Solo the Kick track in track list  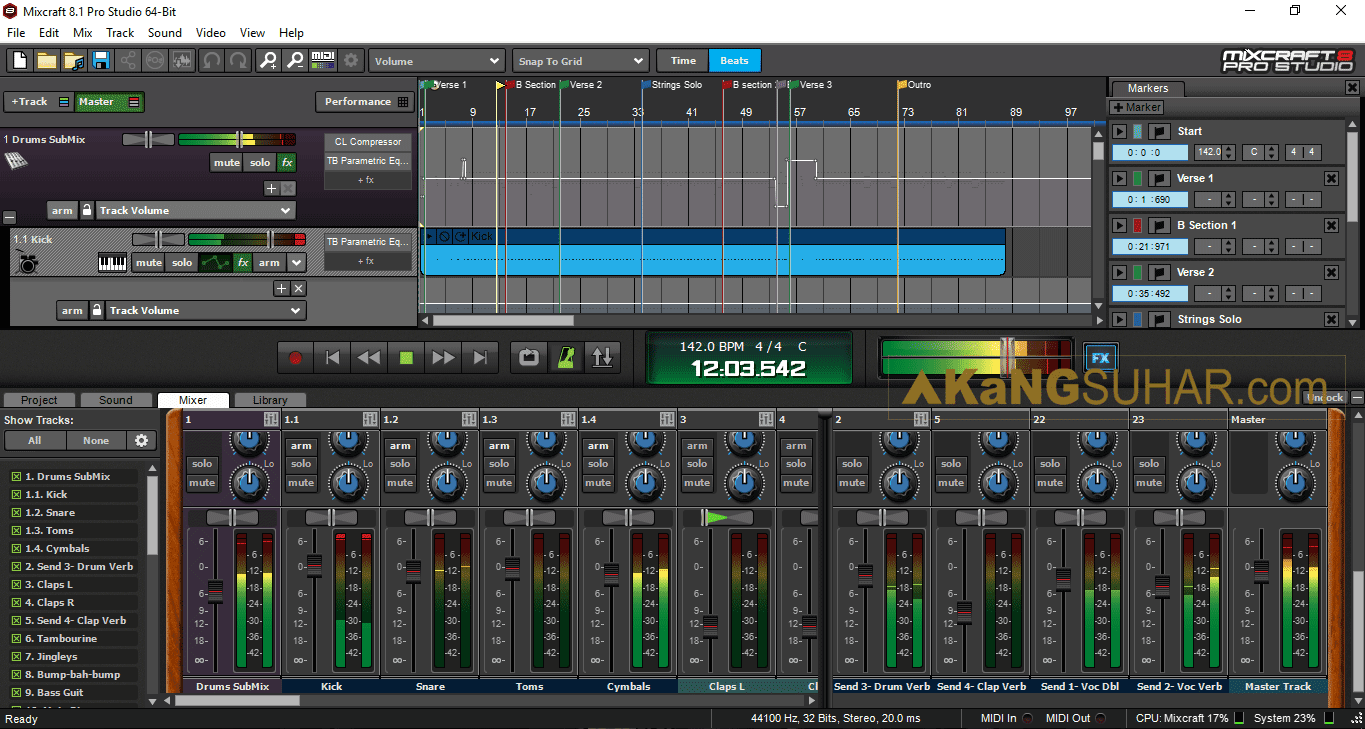[x=181, y=263]
